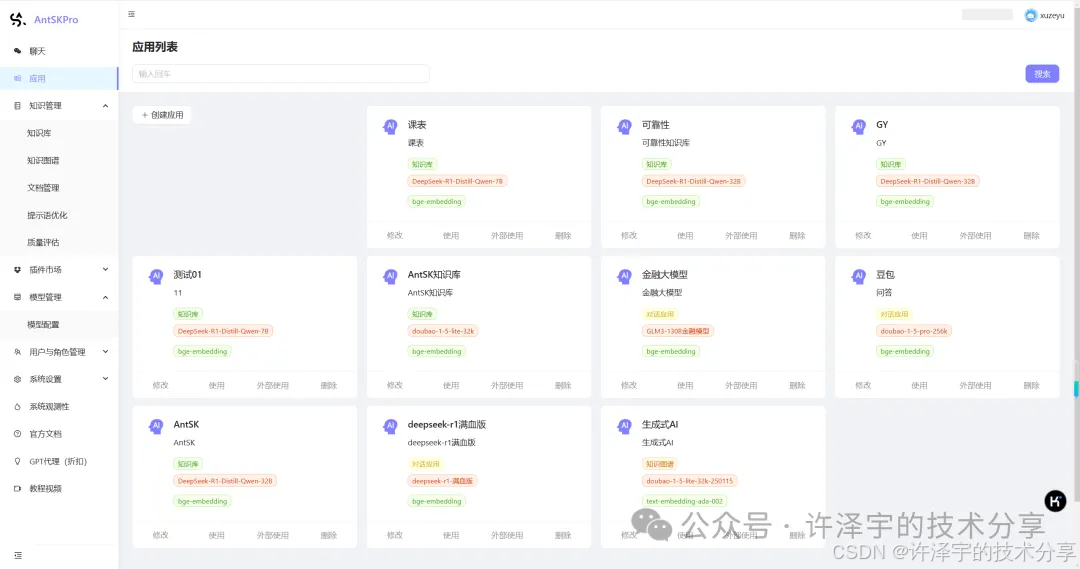Open the 模型配置 submenu item
Image resolution: width=1080 pixels, height=569 pixels.
59,324
